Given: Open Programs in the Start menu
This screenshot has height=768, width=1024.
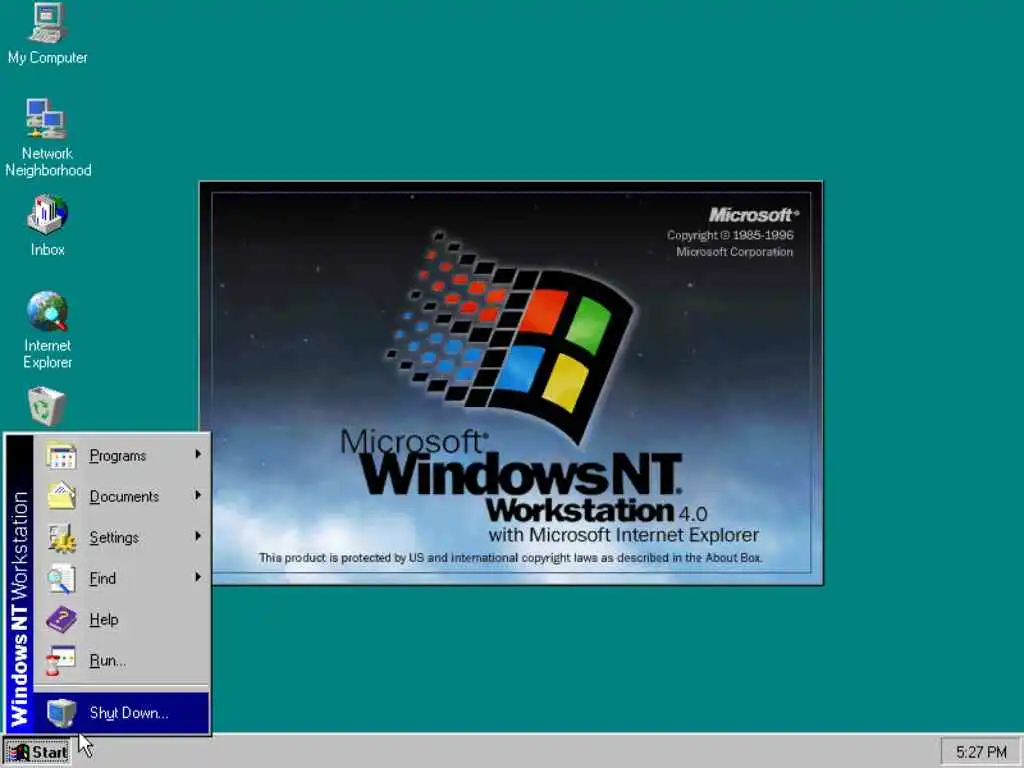Looking at the screenshot, I should [121, 455].
